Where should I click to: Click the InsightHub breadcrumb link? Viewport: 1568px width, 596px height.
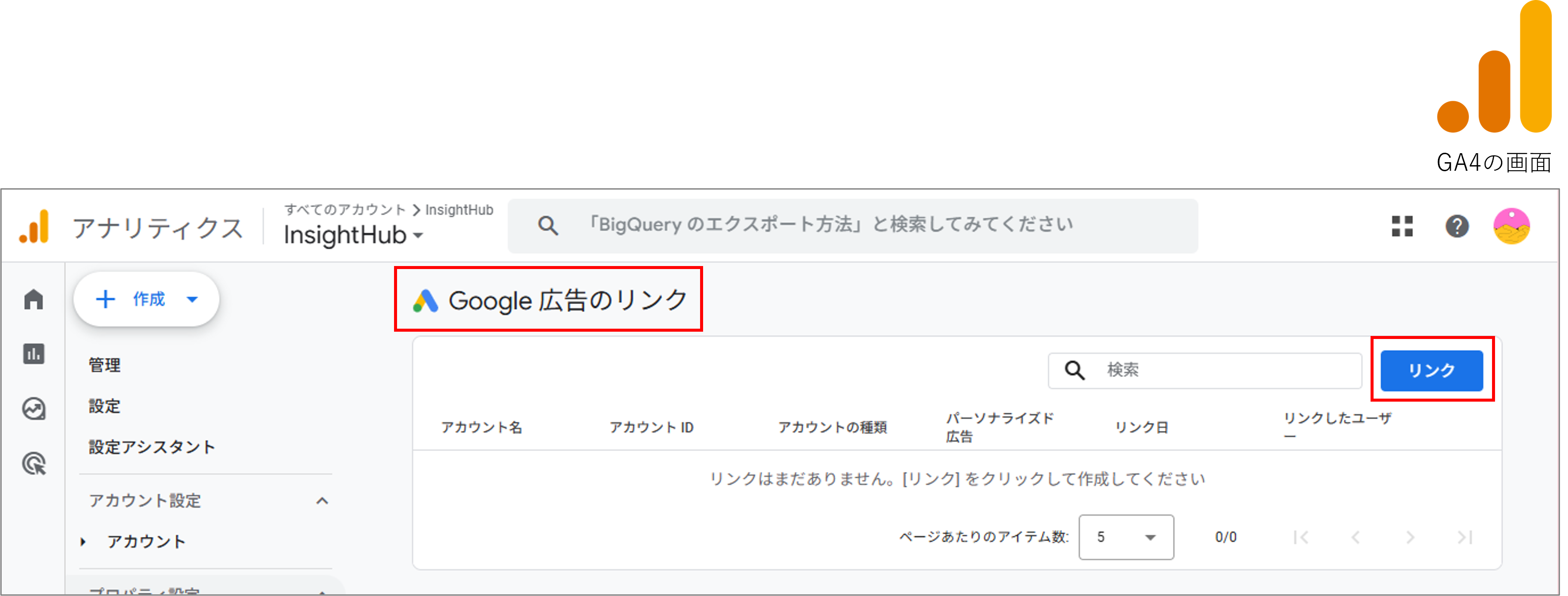459,210
